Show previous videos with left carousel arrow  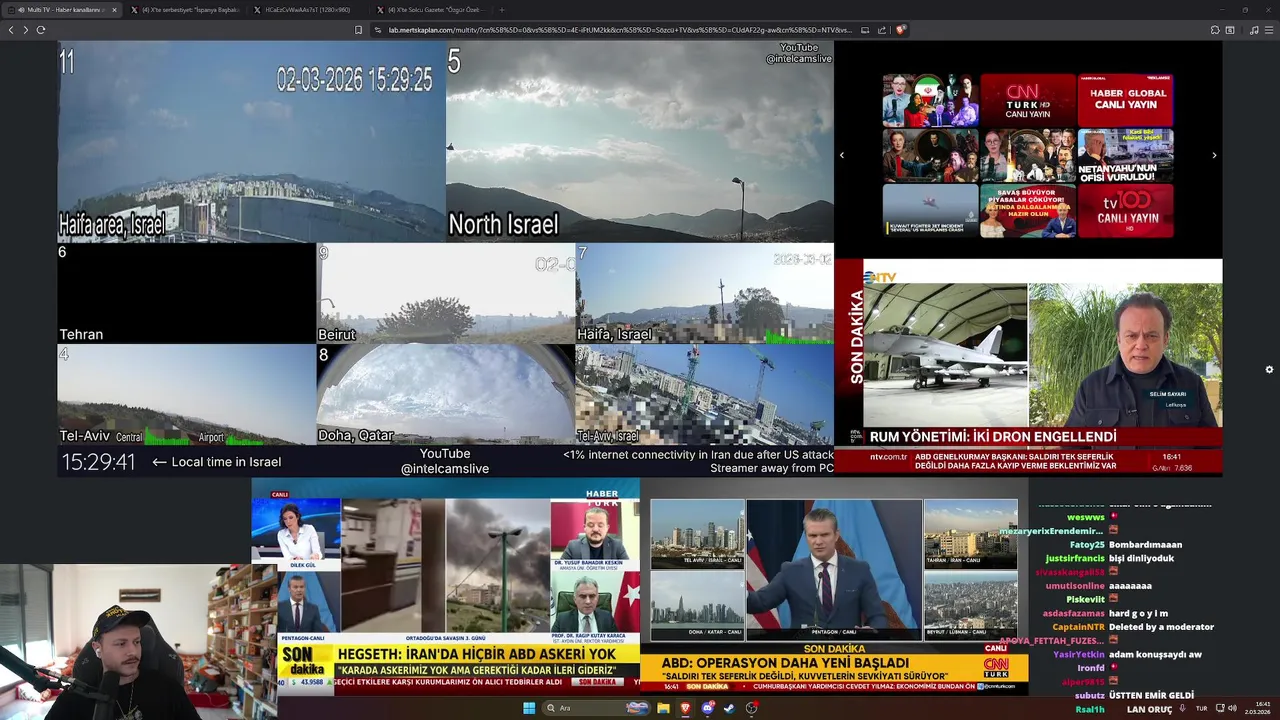(x=841, y=155)
